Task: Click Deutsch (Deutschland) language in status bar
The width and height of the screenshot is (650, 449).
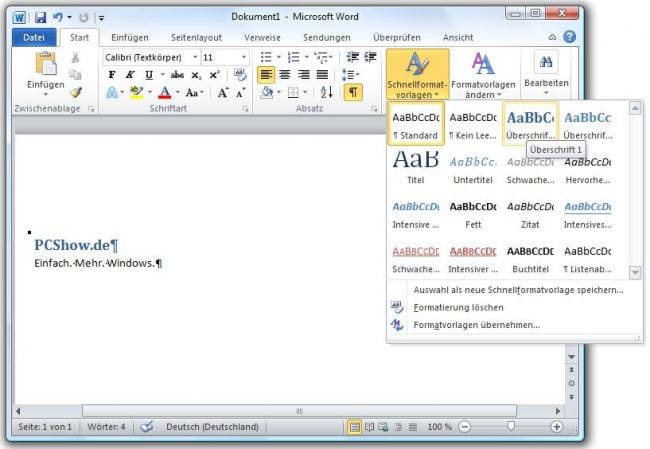Action: 212,427
